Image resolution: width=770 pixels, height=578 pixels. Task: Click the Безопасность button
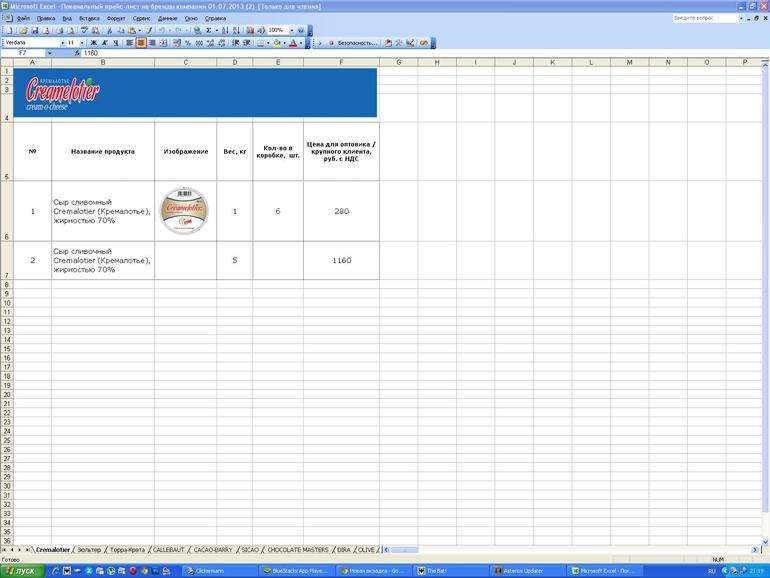point(356,43)
